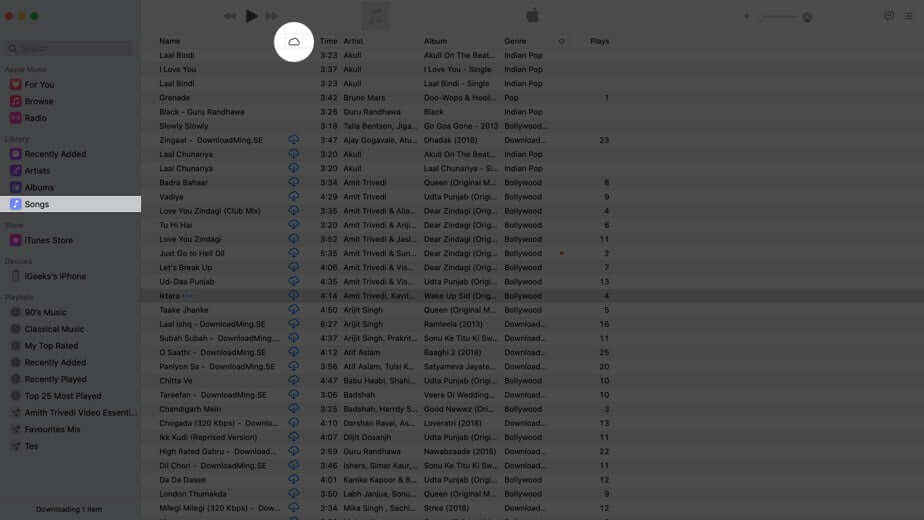Click Downloading 1 item status
Viewport: 924px width, 520px height.
(69, 509)
